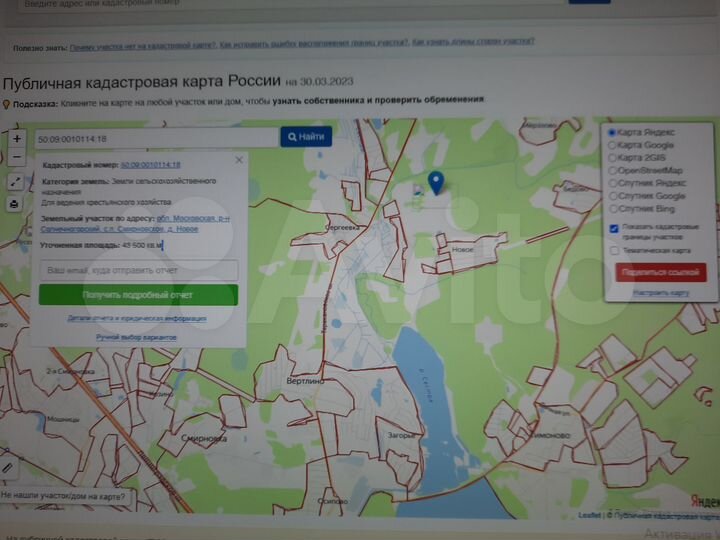The image size is (720, 540).
Task: Open Leaflet attribution link
Action: tap(589, 515)
